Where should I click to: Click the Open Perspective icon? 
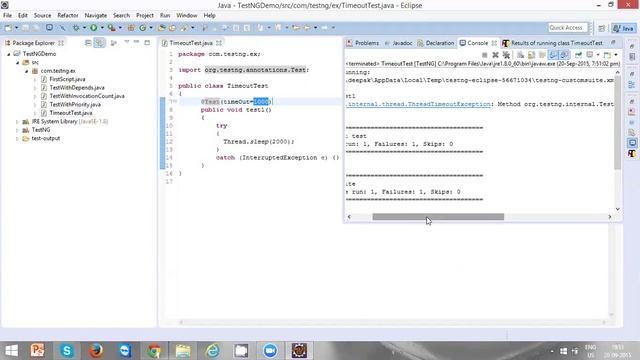pyautogui.click(x=602, y=28)
